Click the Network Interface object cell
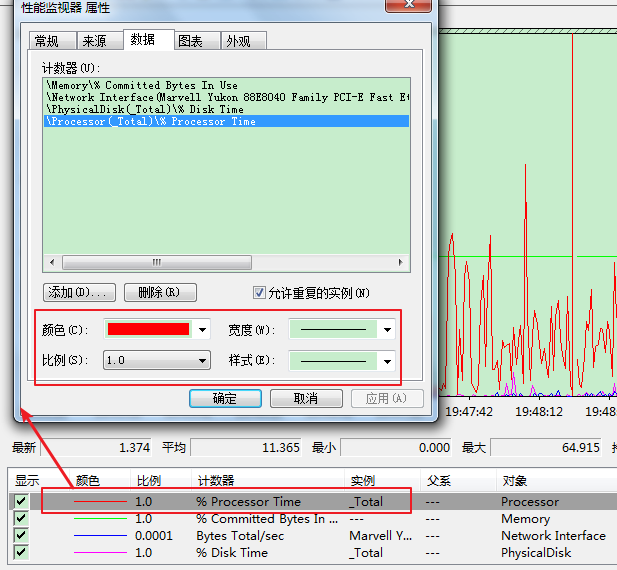 [553, 535]
